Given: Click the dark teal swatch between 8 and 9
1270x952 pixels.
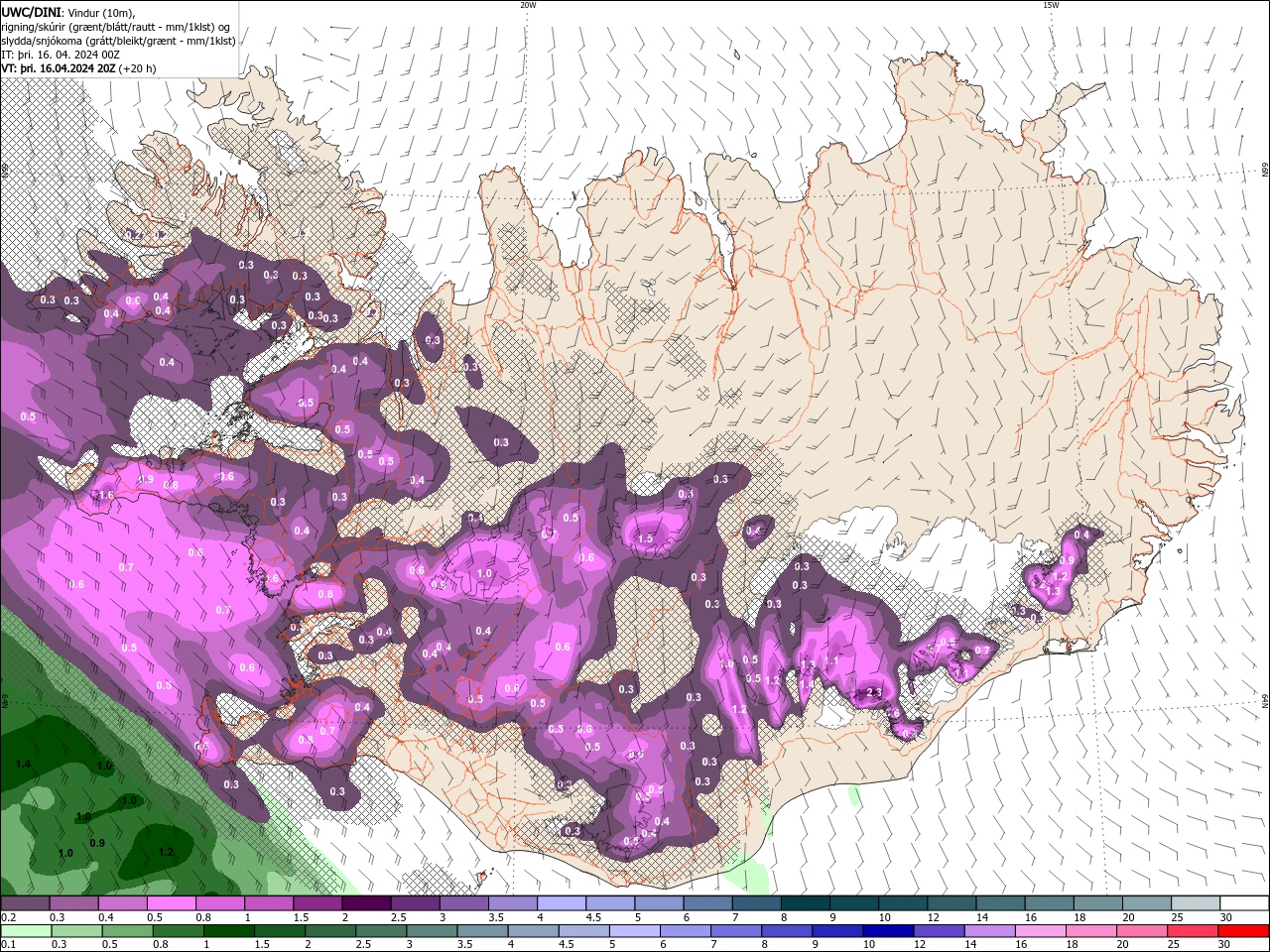Looking at the screenshot, I should [805, 903].
